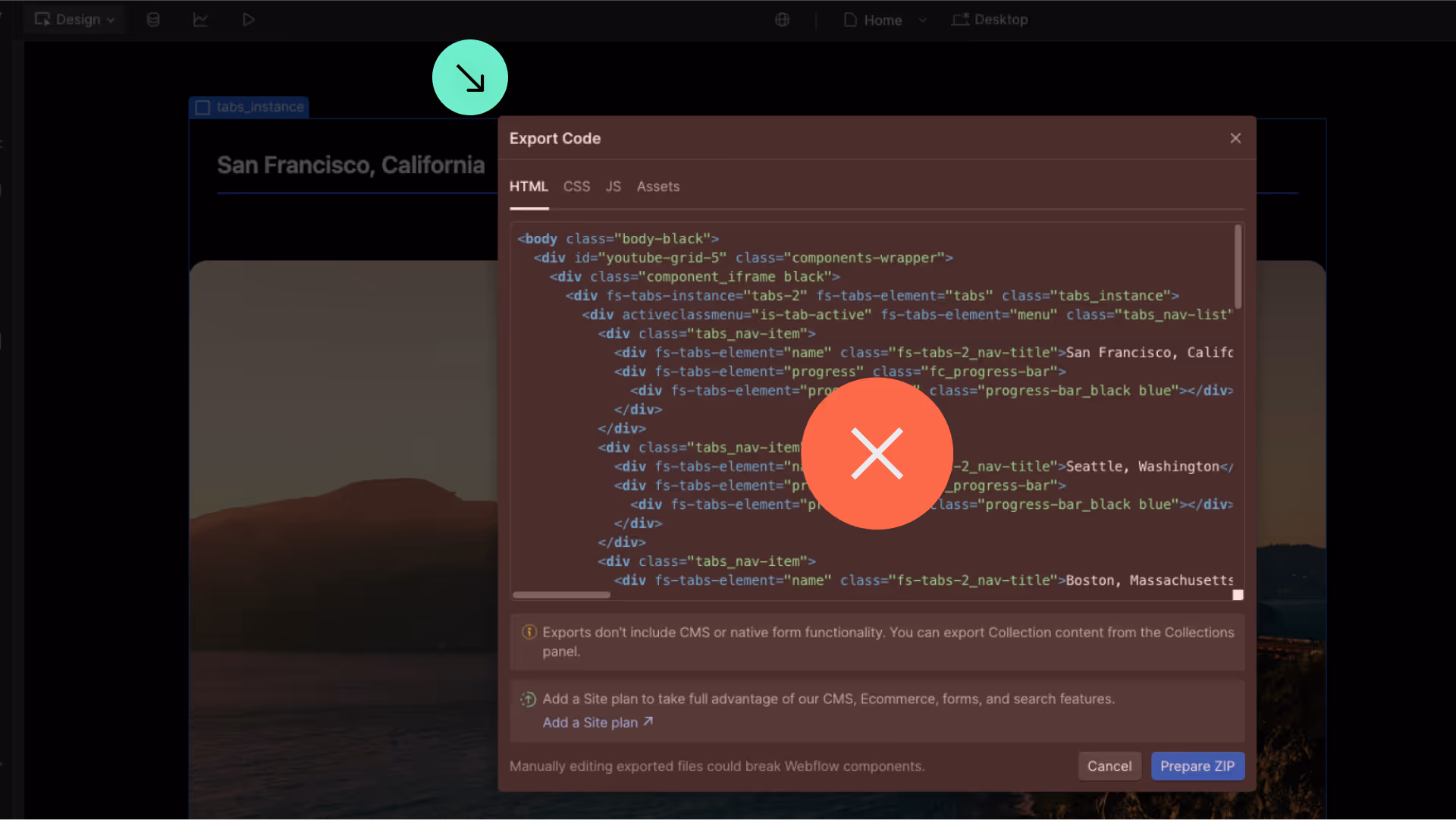Click the green arrow circle icon

[x=469, y=77]
